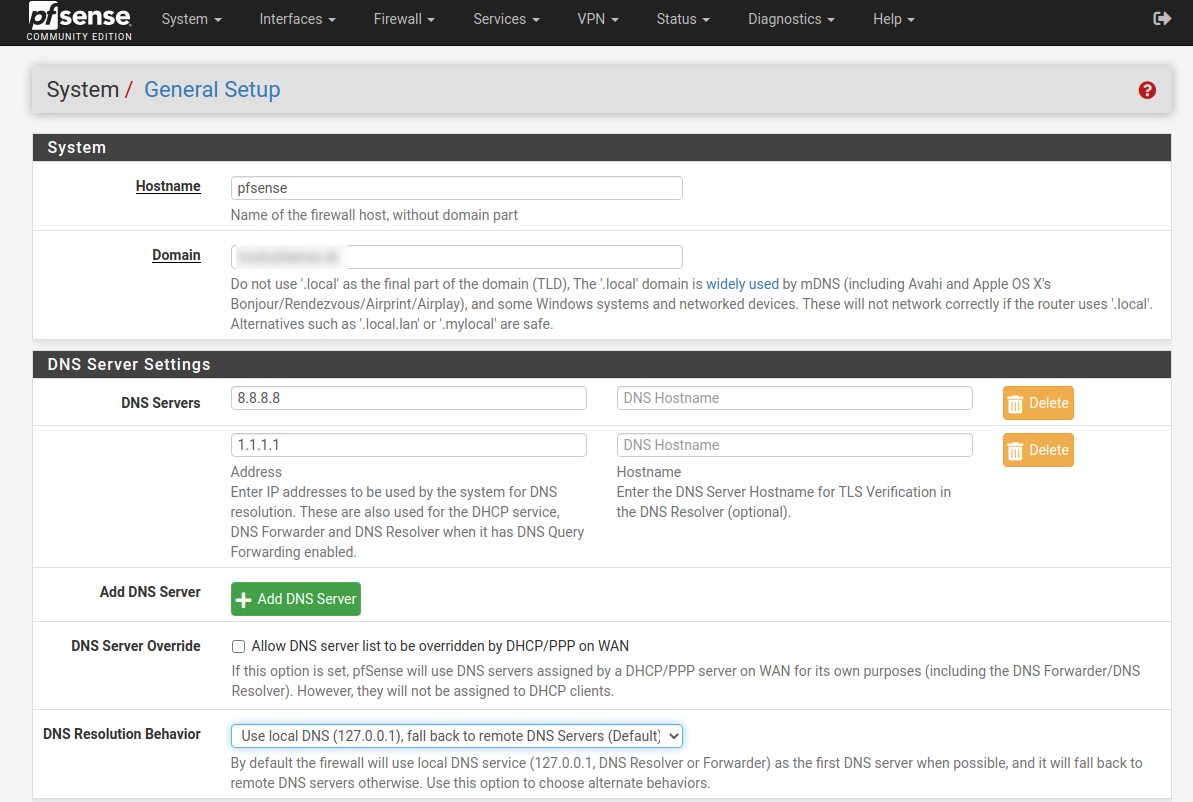The width and height of the screenshot is (1193, 802).
Task: Click the logout icon in top bar
Action: [1161, 19]
